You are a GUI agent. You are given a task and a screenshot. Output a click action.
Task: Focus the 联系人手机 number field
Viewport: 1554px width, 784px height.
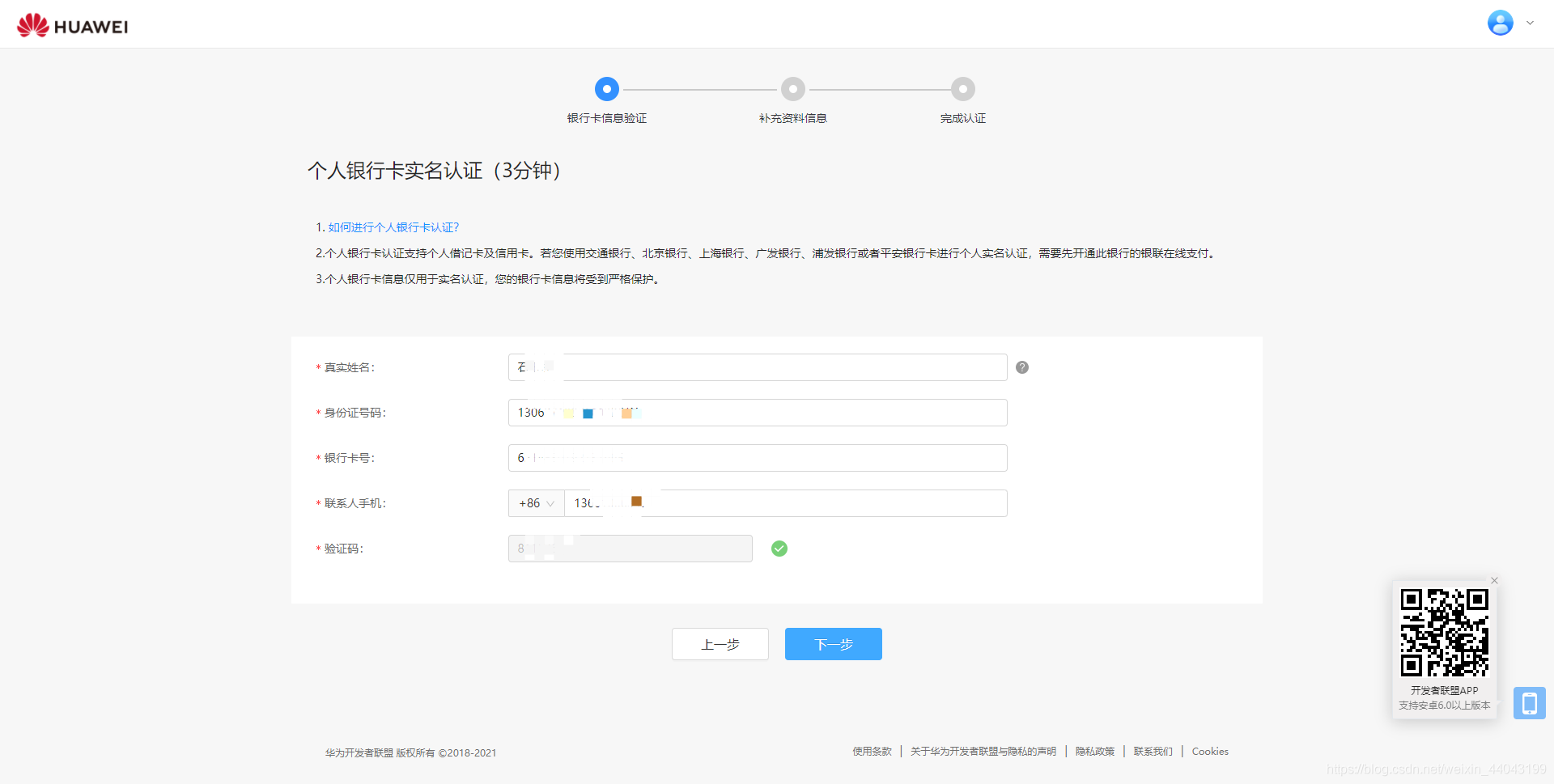click(x=786, y=503)
